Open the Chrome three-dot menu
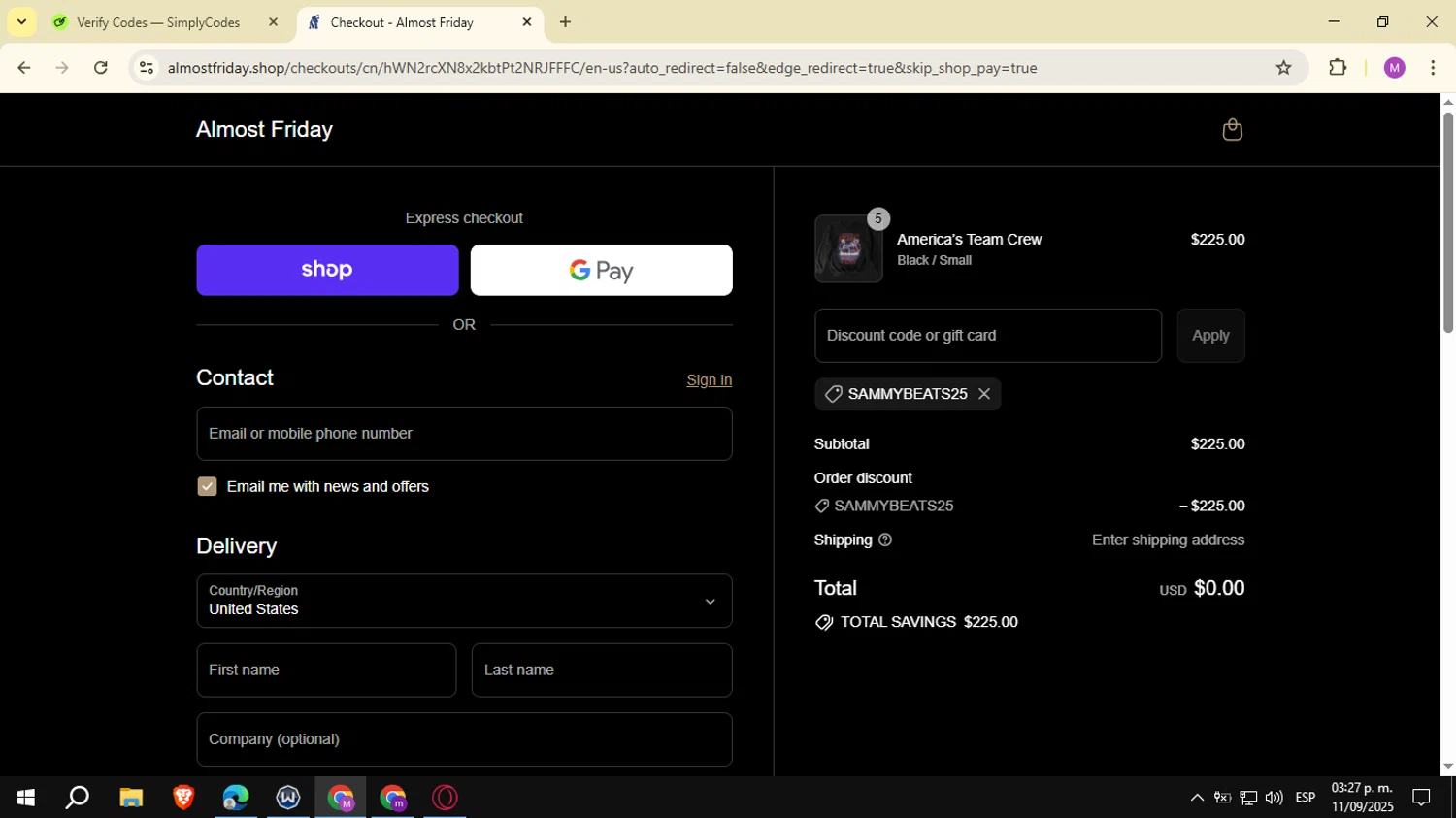This screenshot has width=1456, height=818. 1433,68
